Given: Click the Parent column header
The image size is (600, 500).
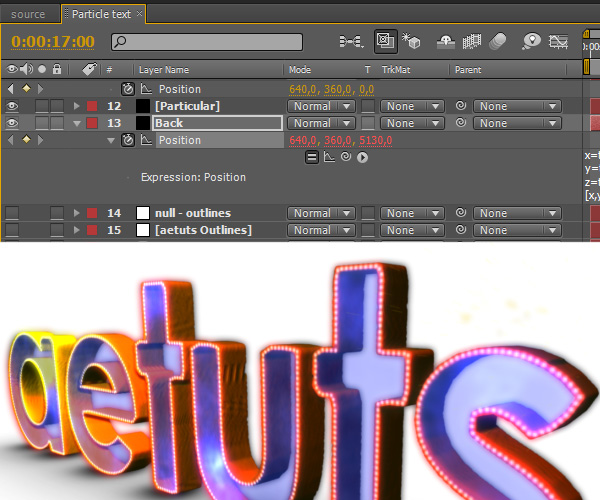Looking at the screenshot, I should [468, 70].
